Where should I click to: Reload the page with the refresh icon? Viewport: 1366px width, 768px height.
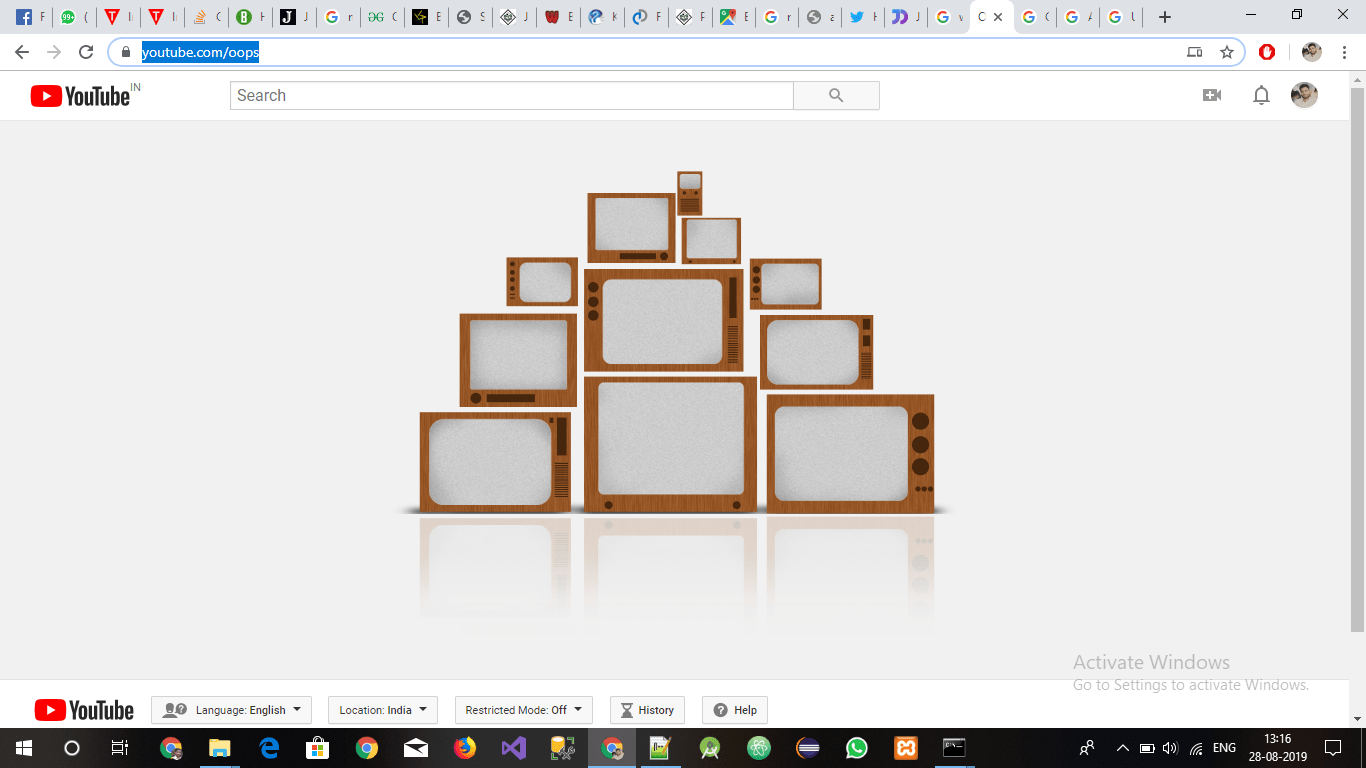[86, 52]
